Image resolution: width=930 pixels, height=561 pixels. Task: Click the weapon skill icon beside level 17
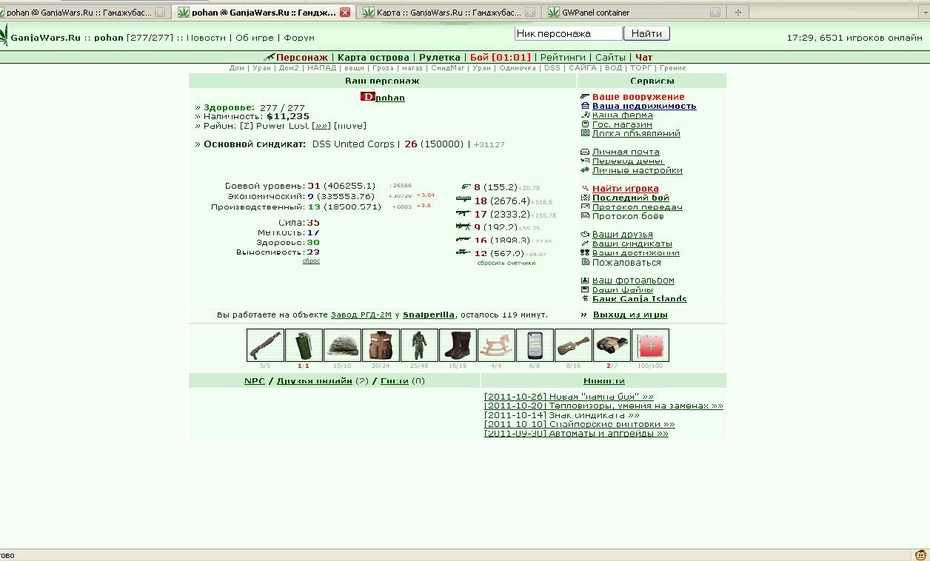463,213
